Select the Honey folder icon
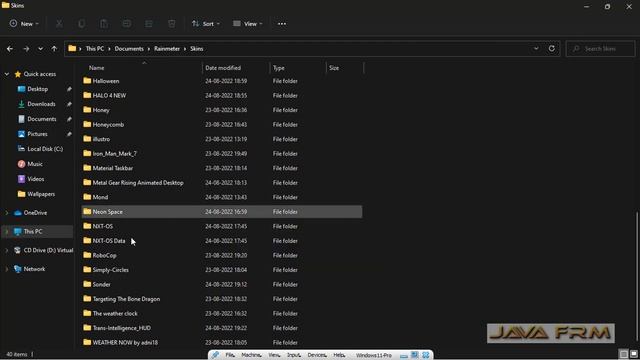640x360 pixels. pos(87,110)
